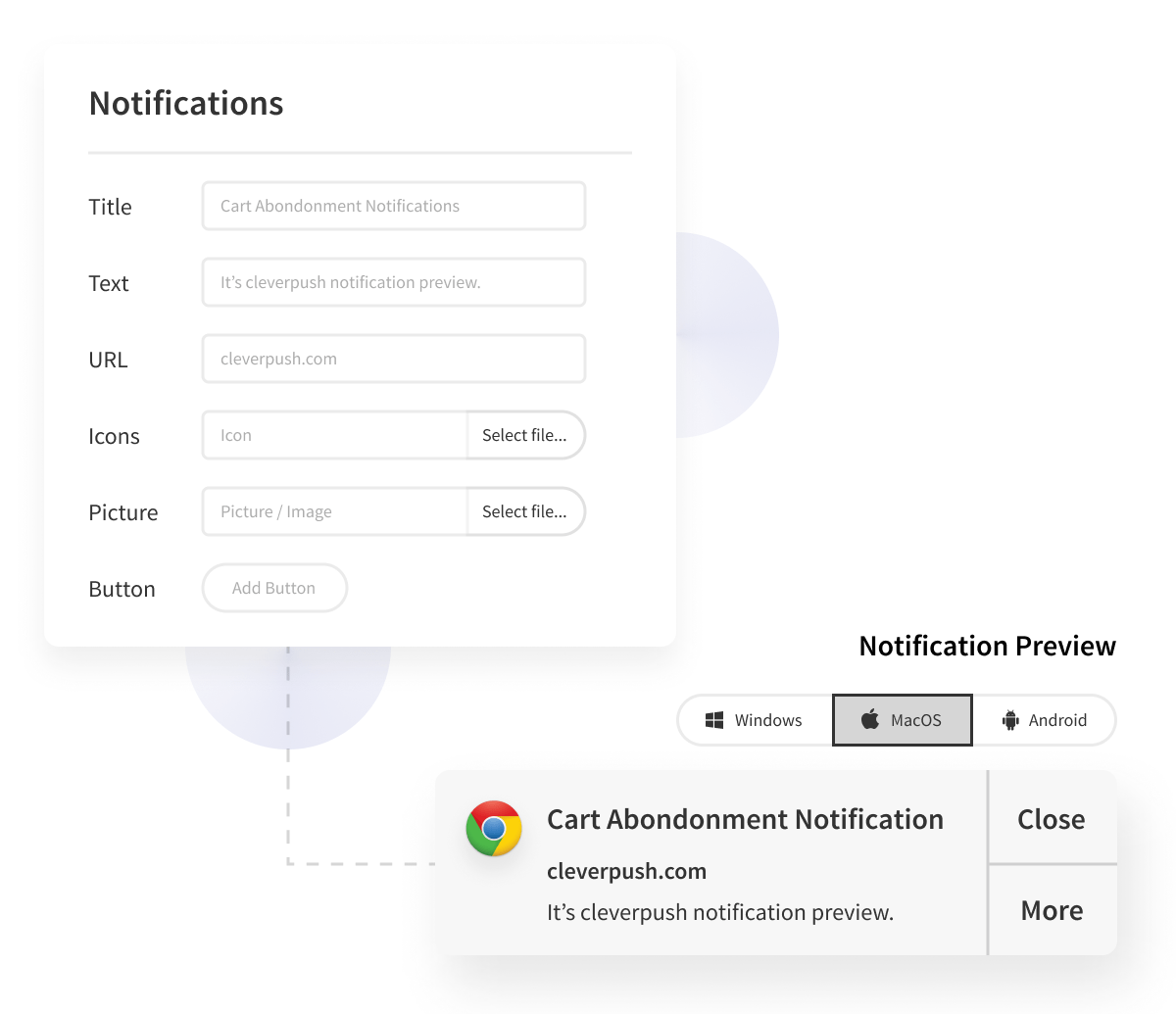The image size is (1176, 1014).
Task: Focus the Text input field
Action: pyautogui.click(x=394, y=282)
